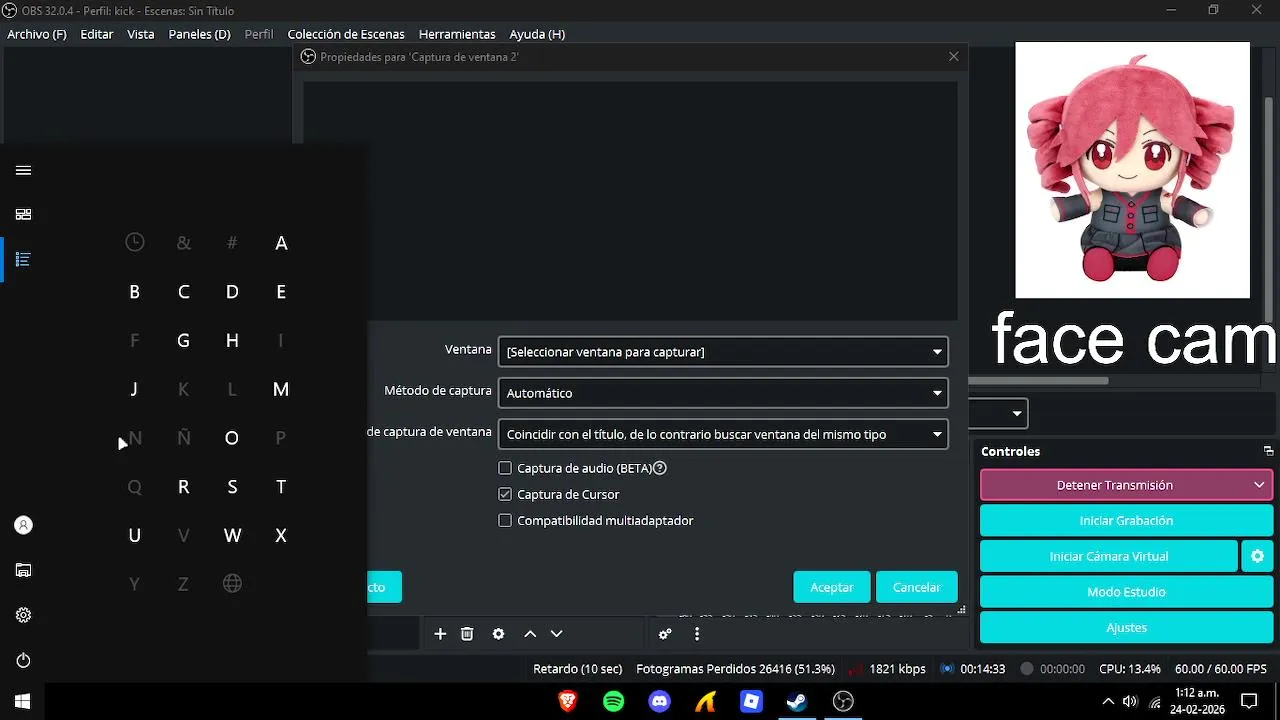Click Cancelar button
The width and height of the screenshot is (1280, 720).
[x=917, y=587]
